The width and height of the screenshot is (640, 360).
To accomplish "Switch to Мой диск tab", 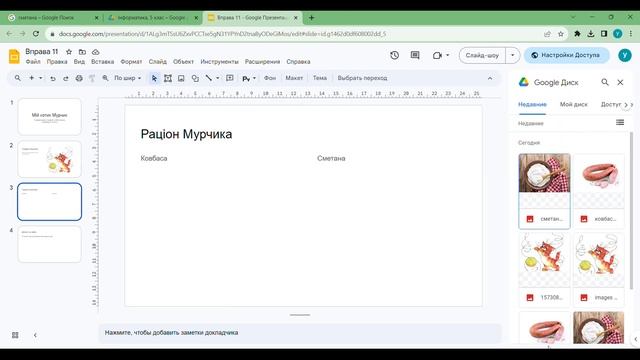I will click(573, 104).
